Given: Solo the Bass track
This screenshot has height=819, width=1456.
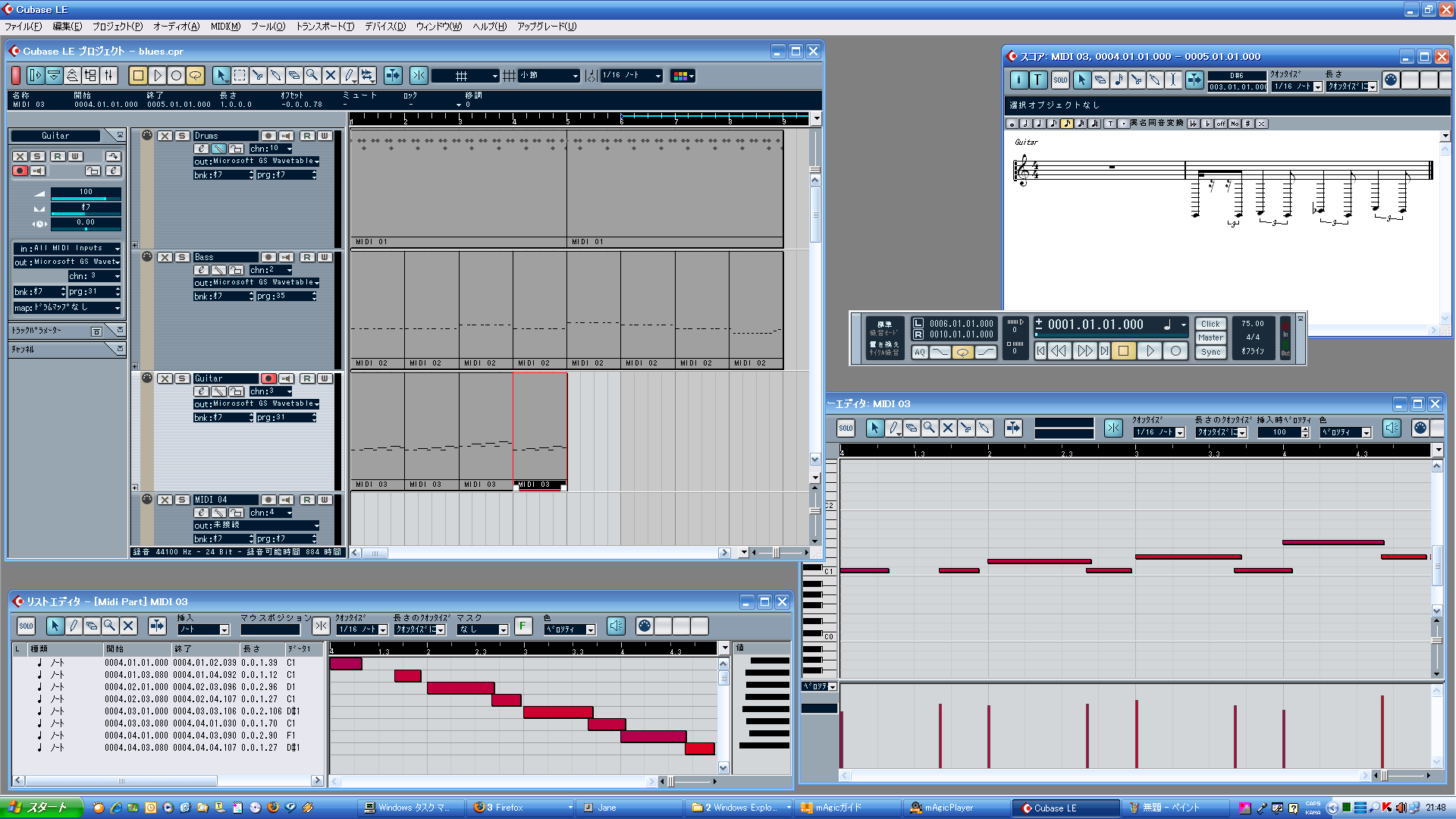Looking at the screenshot, I should coord(182,257).
